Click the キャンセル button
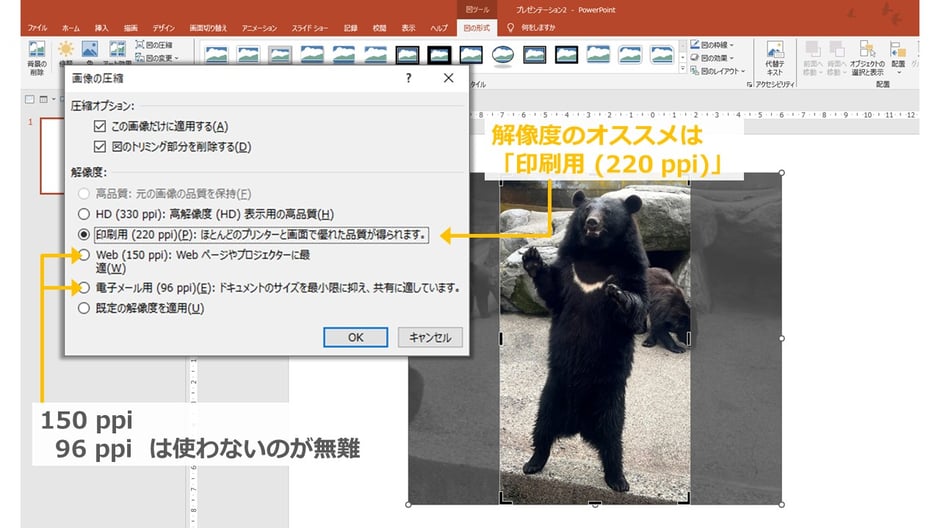This screenshot has height=528, width=940. 430,337
